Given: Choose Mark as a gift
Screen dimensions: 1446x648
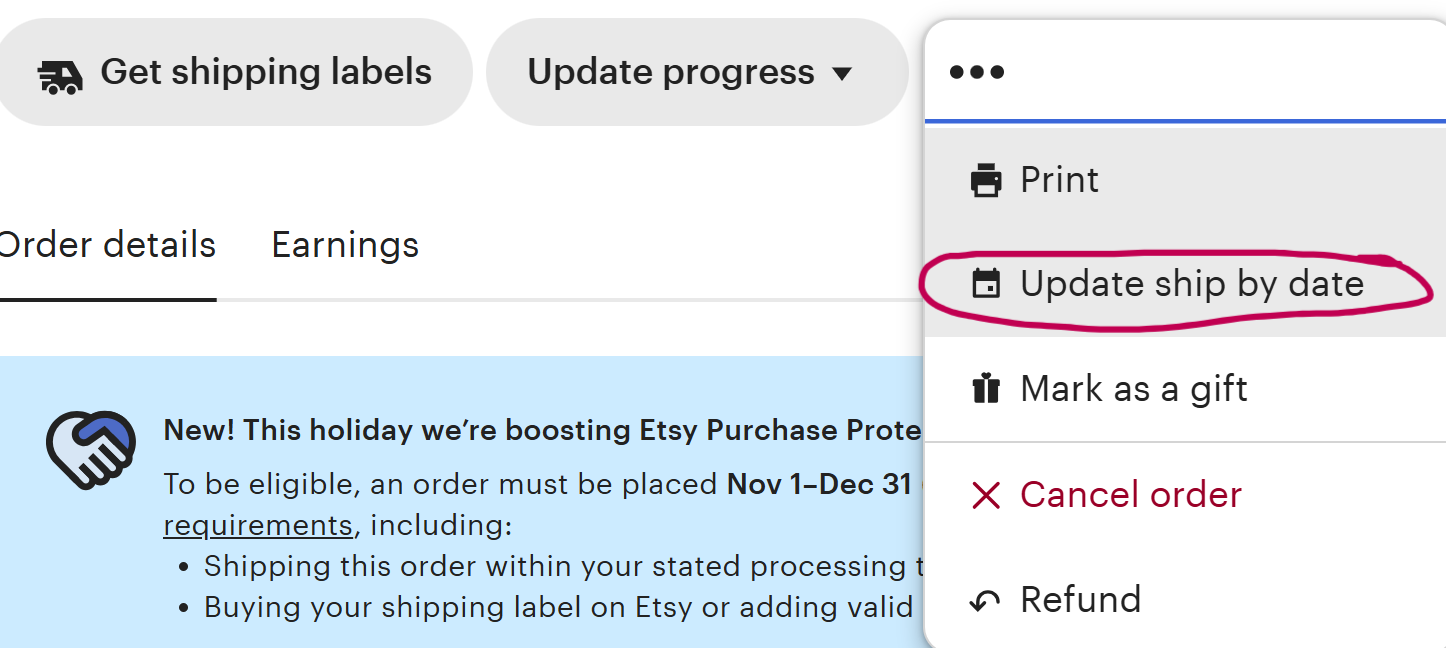Looking at the screenshot, I should pos(1134,388).
